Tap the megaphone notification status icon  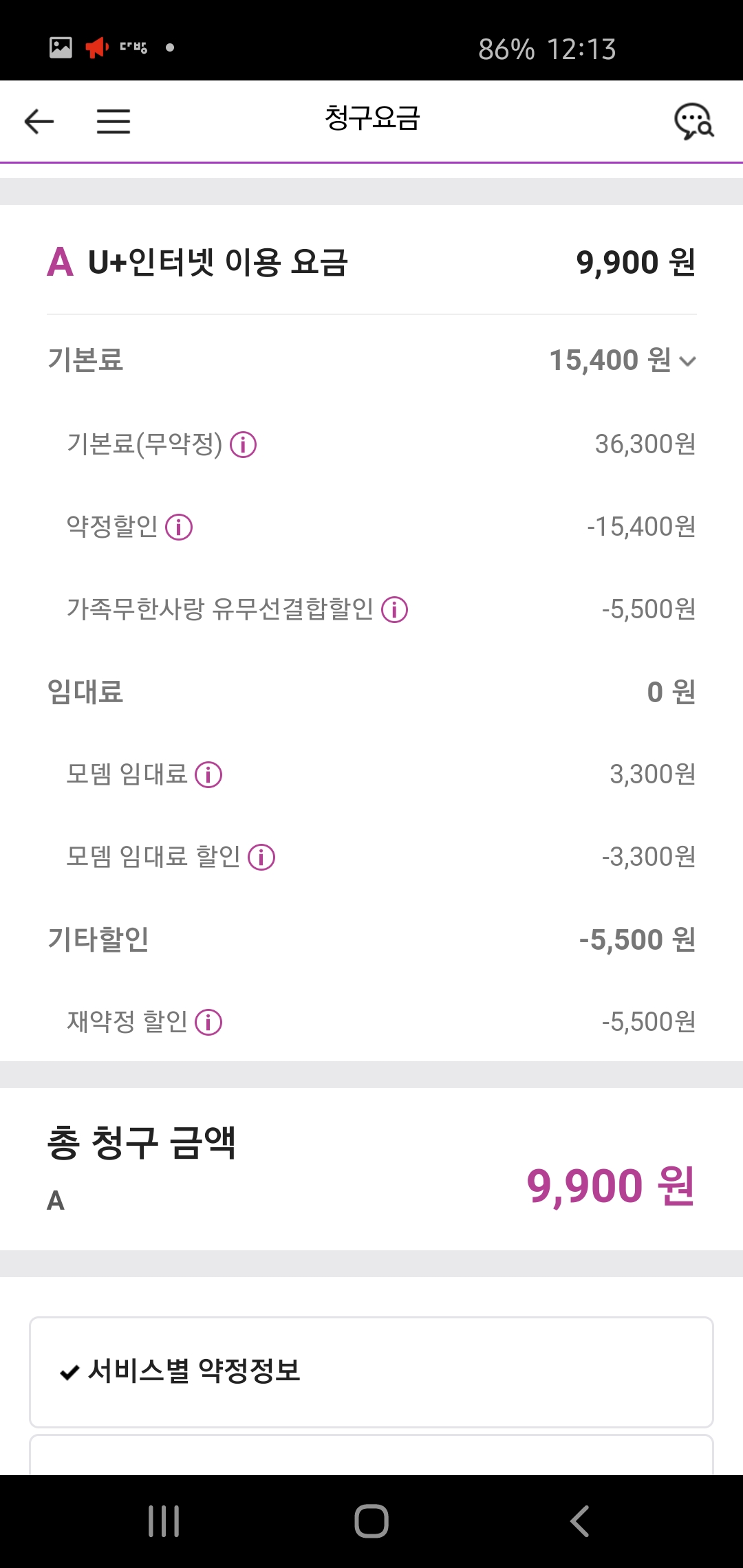[x=96, y=47]
